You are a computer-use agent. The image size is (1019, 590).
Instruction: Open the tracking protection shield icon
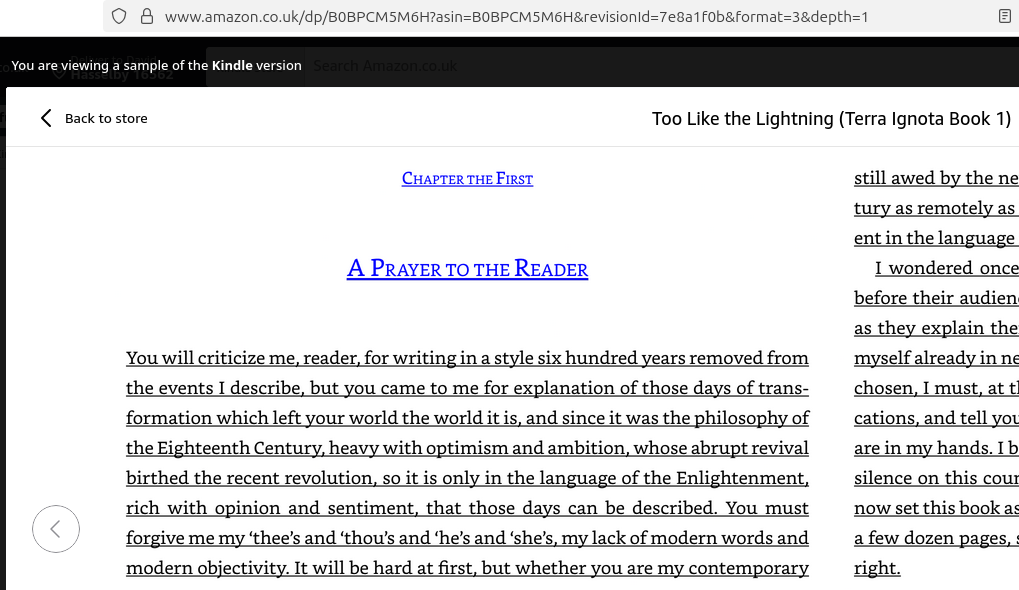pos(119,16)
